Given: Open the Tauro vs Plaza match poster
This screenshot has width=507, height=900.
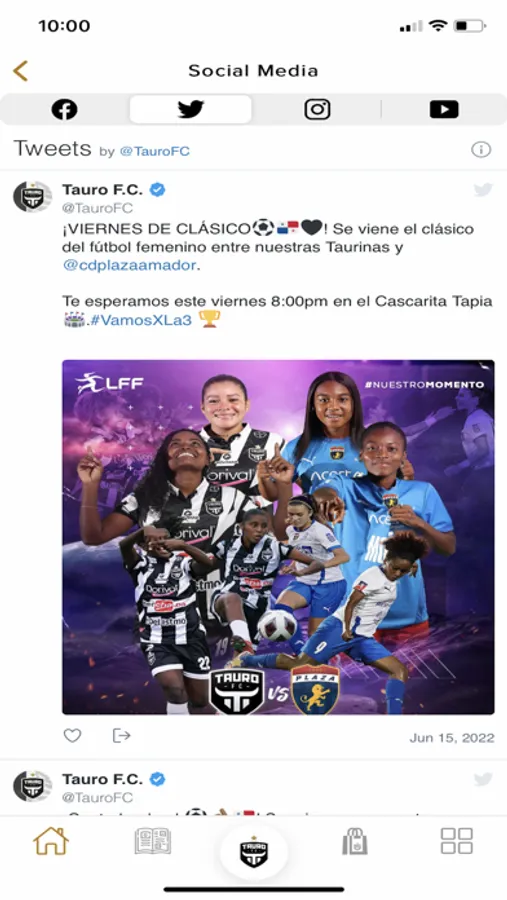Looking at the screenshot, I should tap(278, 537).
